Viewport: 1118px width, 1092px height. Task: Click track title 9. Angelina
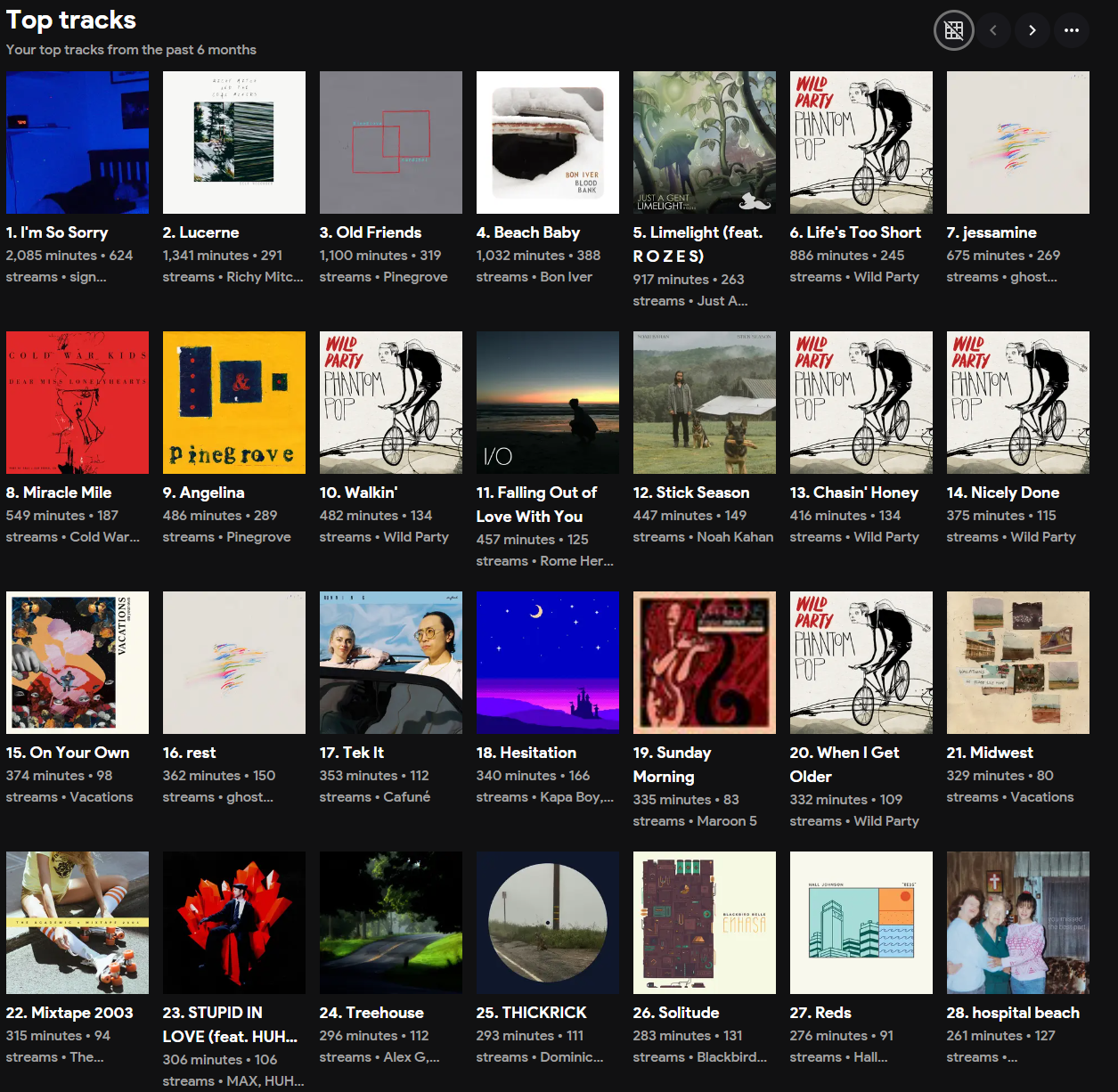(x=204, y=493)
